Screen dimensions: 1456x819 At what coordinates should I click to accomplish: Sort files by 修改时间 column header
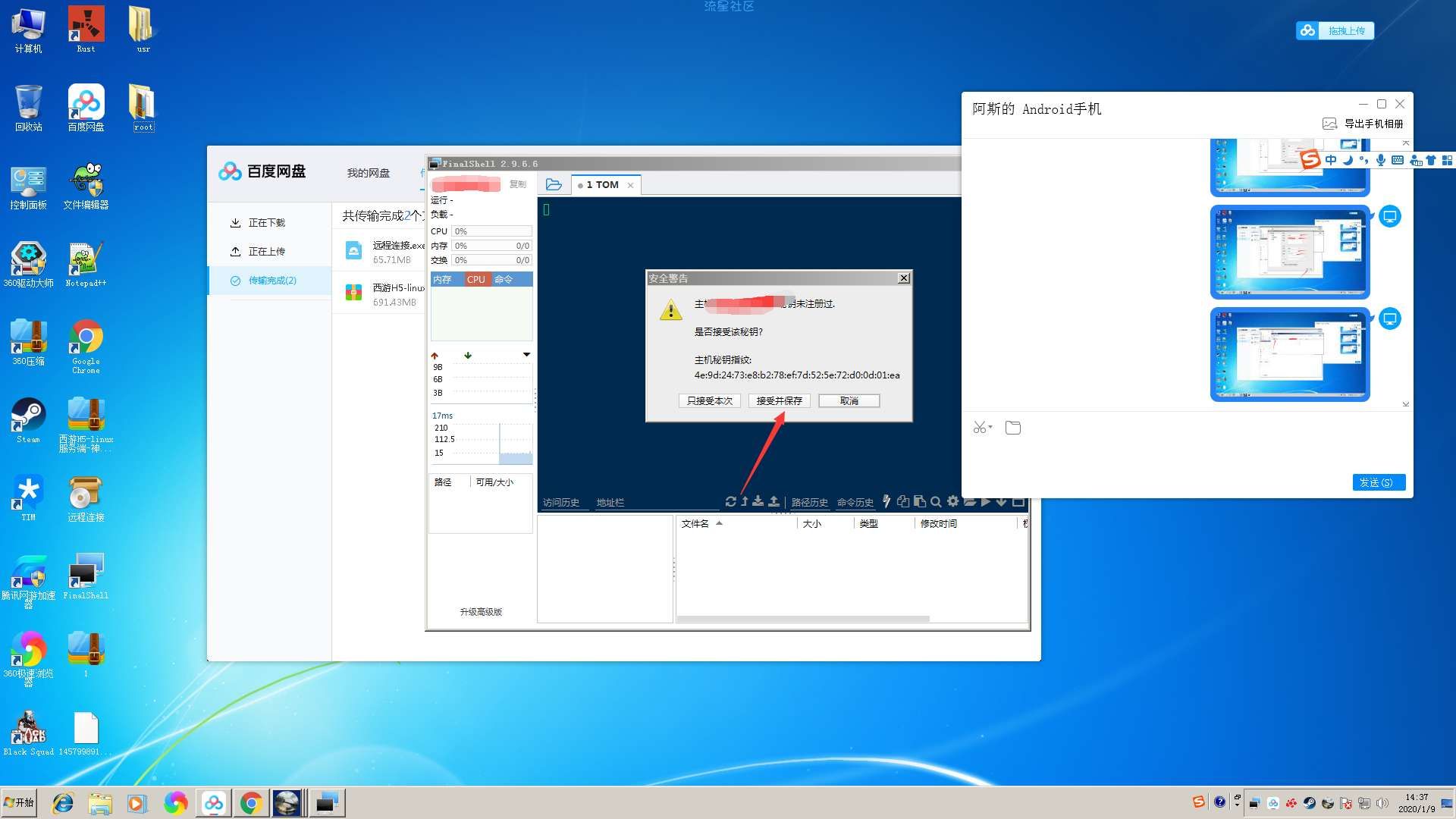(965, 524)
